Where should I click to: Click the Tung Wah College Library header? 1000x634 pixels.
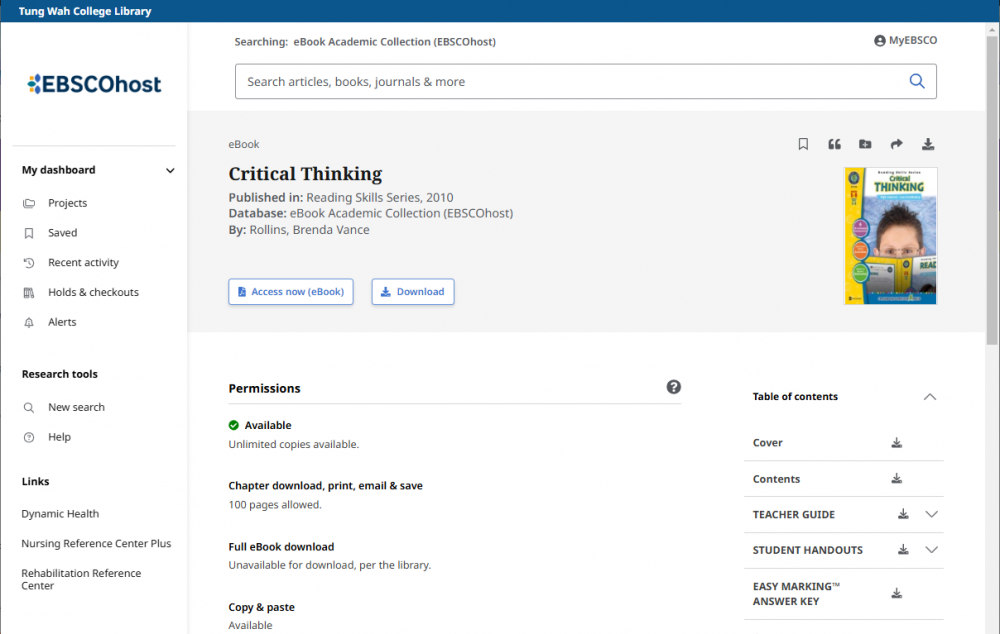[85, 11]
